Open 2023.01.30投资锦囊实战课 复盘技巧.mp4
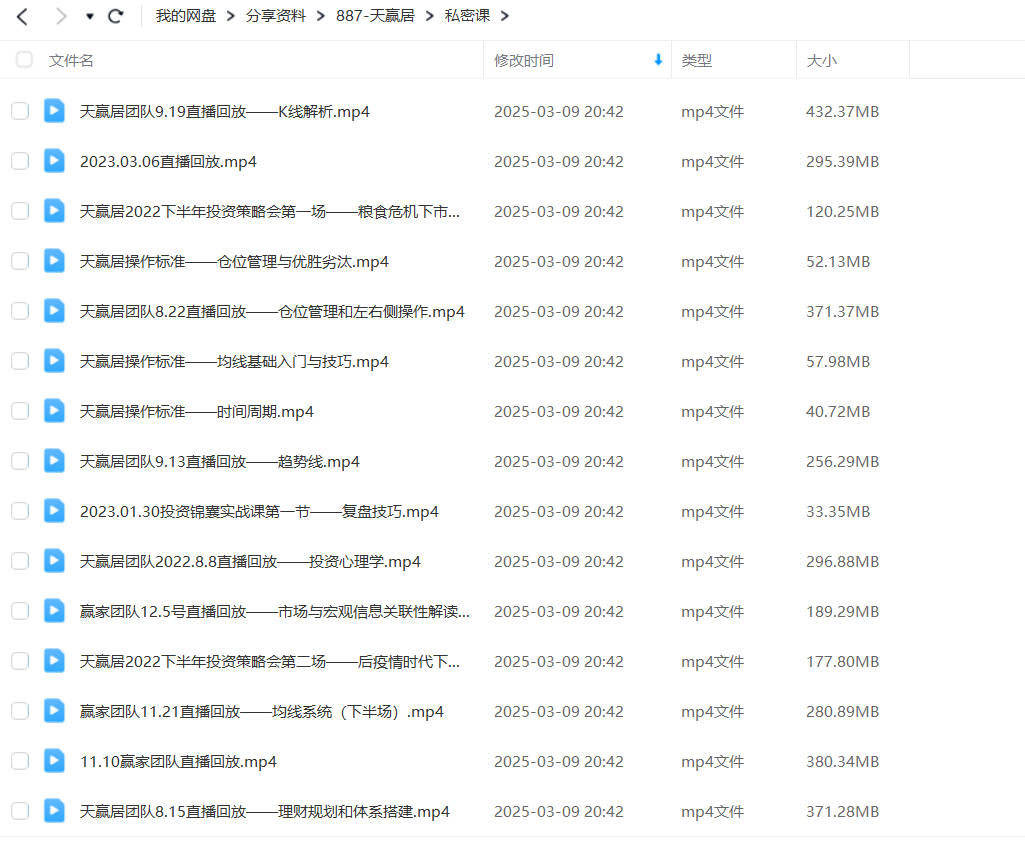 259,512
